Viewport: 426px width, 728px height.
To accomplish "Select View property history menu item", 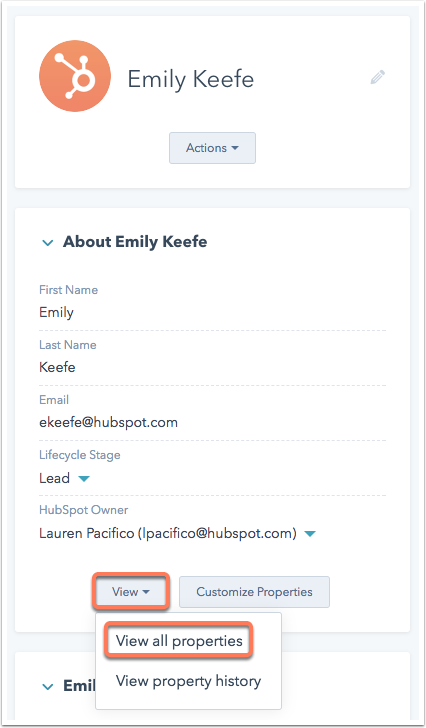I will (188, 681).
